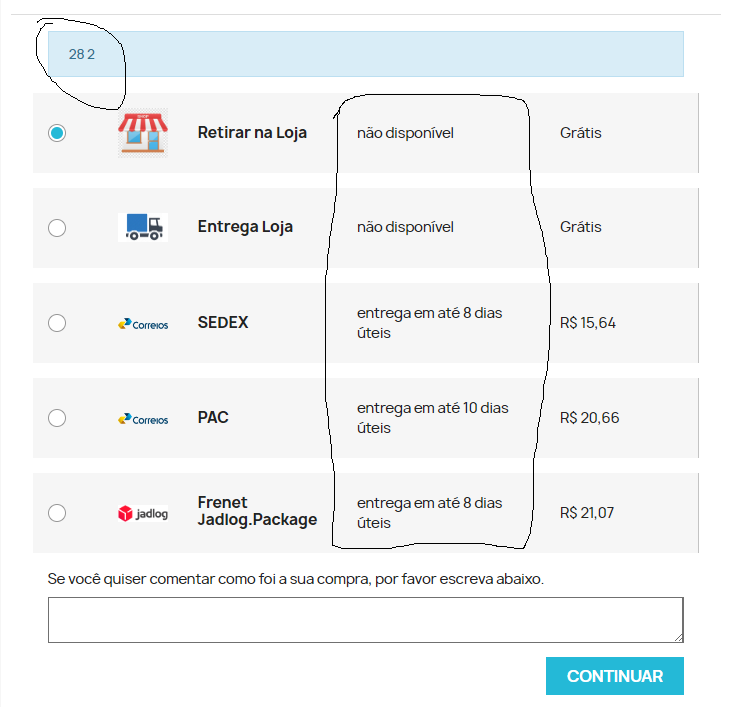Click the Retirar na Loja label
This screenshot has width=730, height=707.
coord(252,133)
